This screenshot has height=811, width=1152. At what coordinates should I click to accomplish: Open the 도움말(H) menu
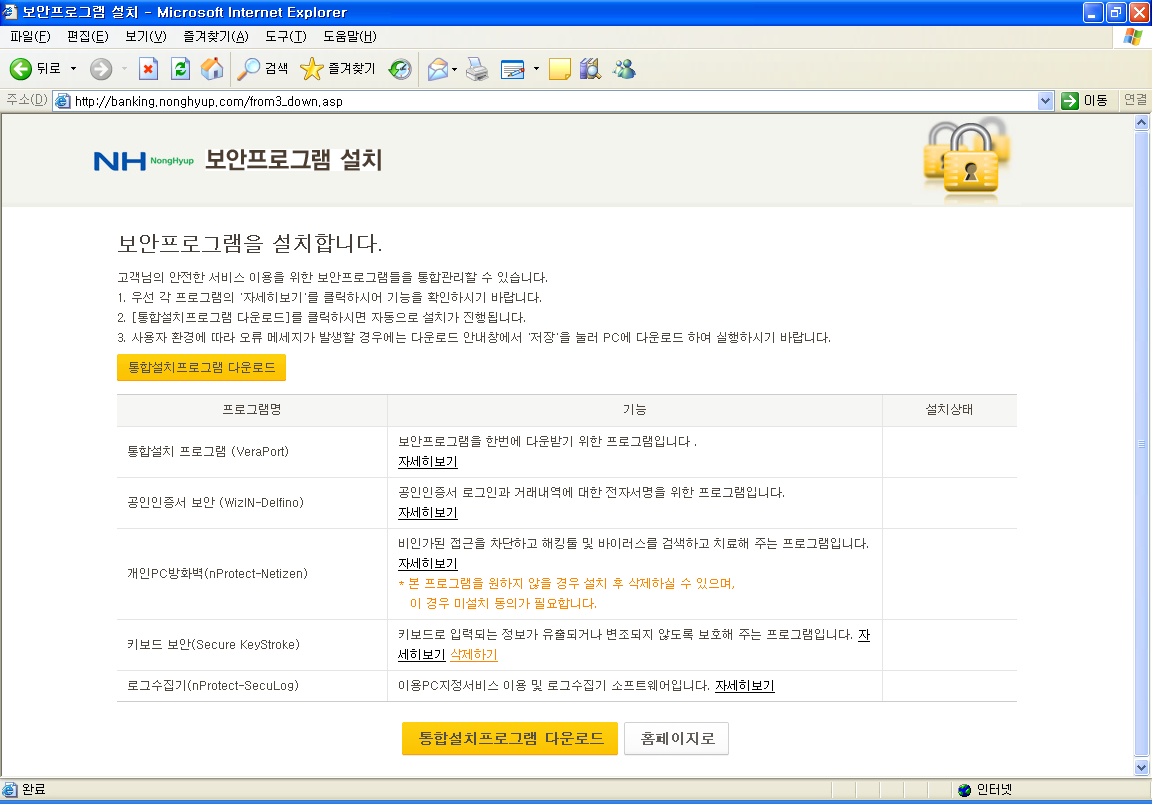[350, 37]
